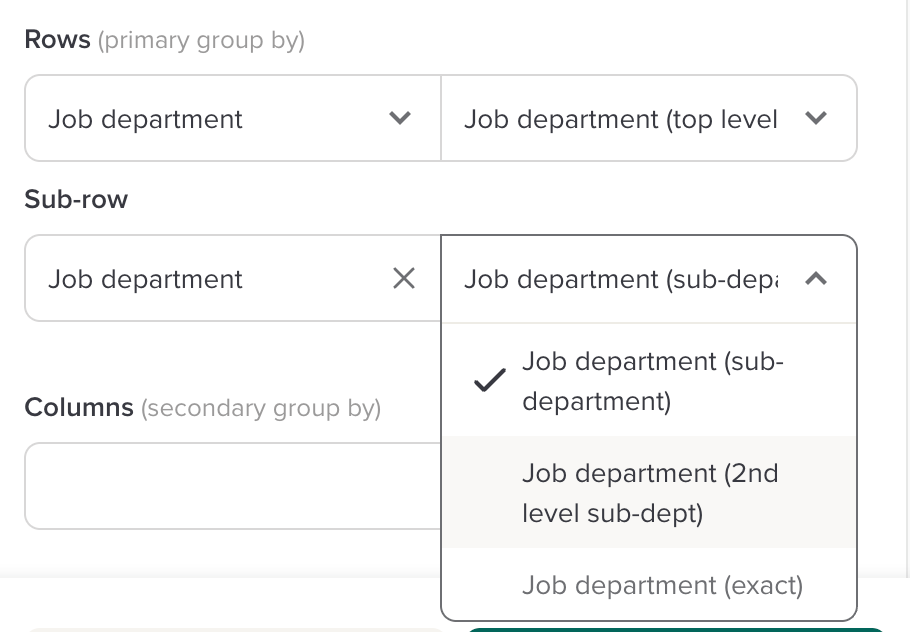910x632 pixels.
Task: Click the (secondary group by) hint text
Action: coord(261,409)
